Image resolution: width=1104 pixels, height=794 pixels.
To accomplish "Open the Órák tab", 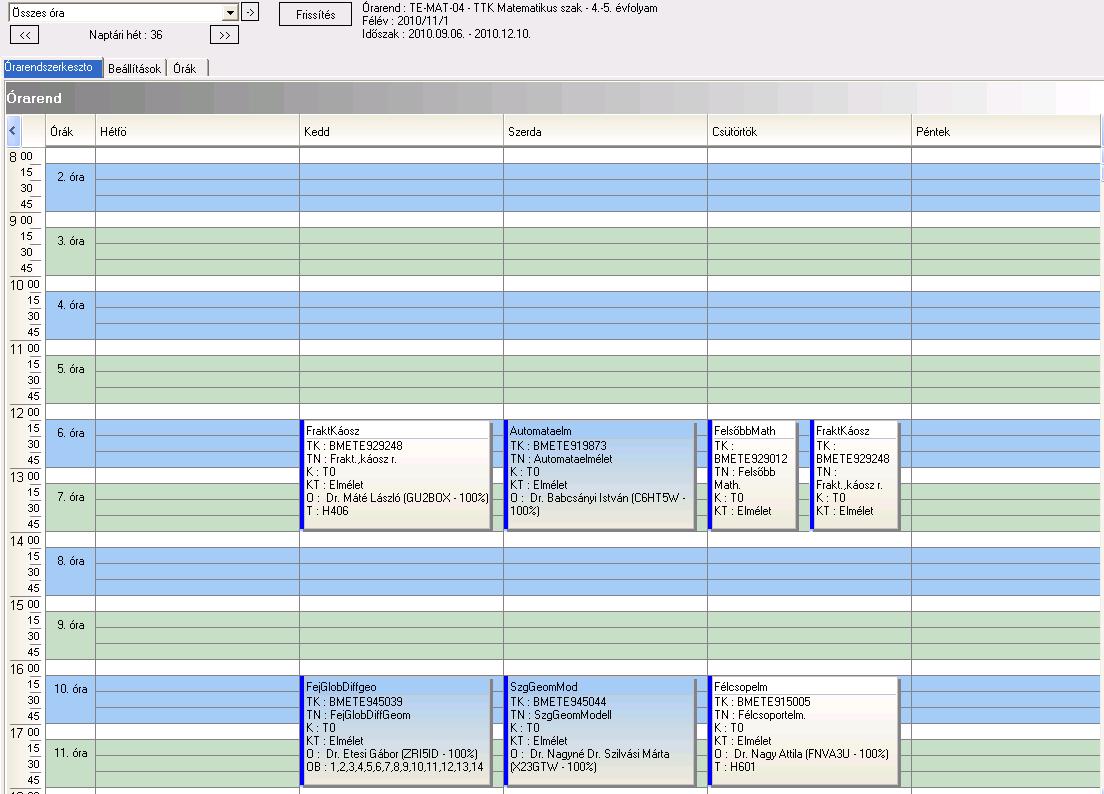I will coord(186,68).
